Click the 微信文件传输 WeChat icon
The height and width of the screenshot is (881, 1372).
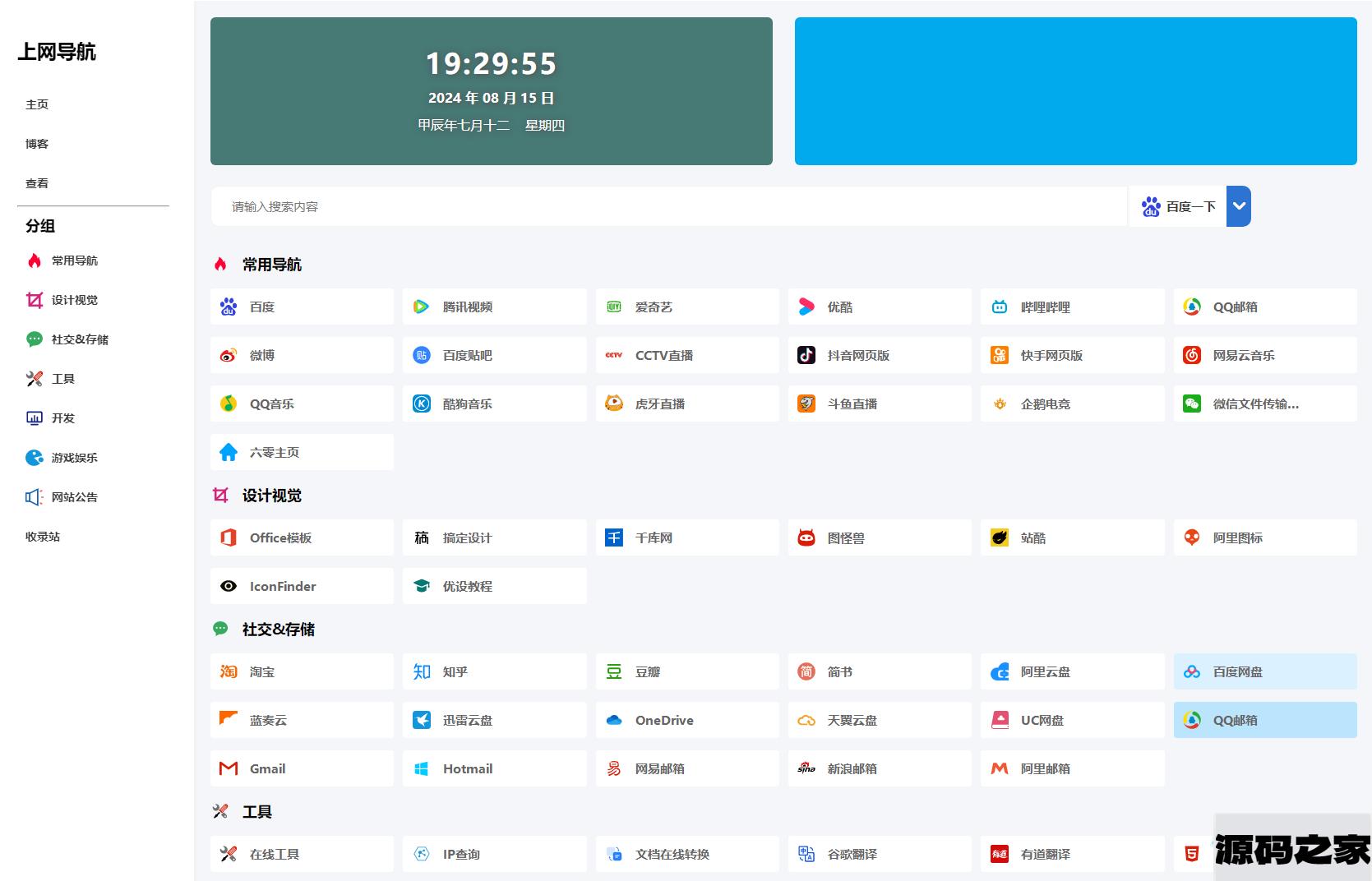click(1192, 404)
